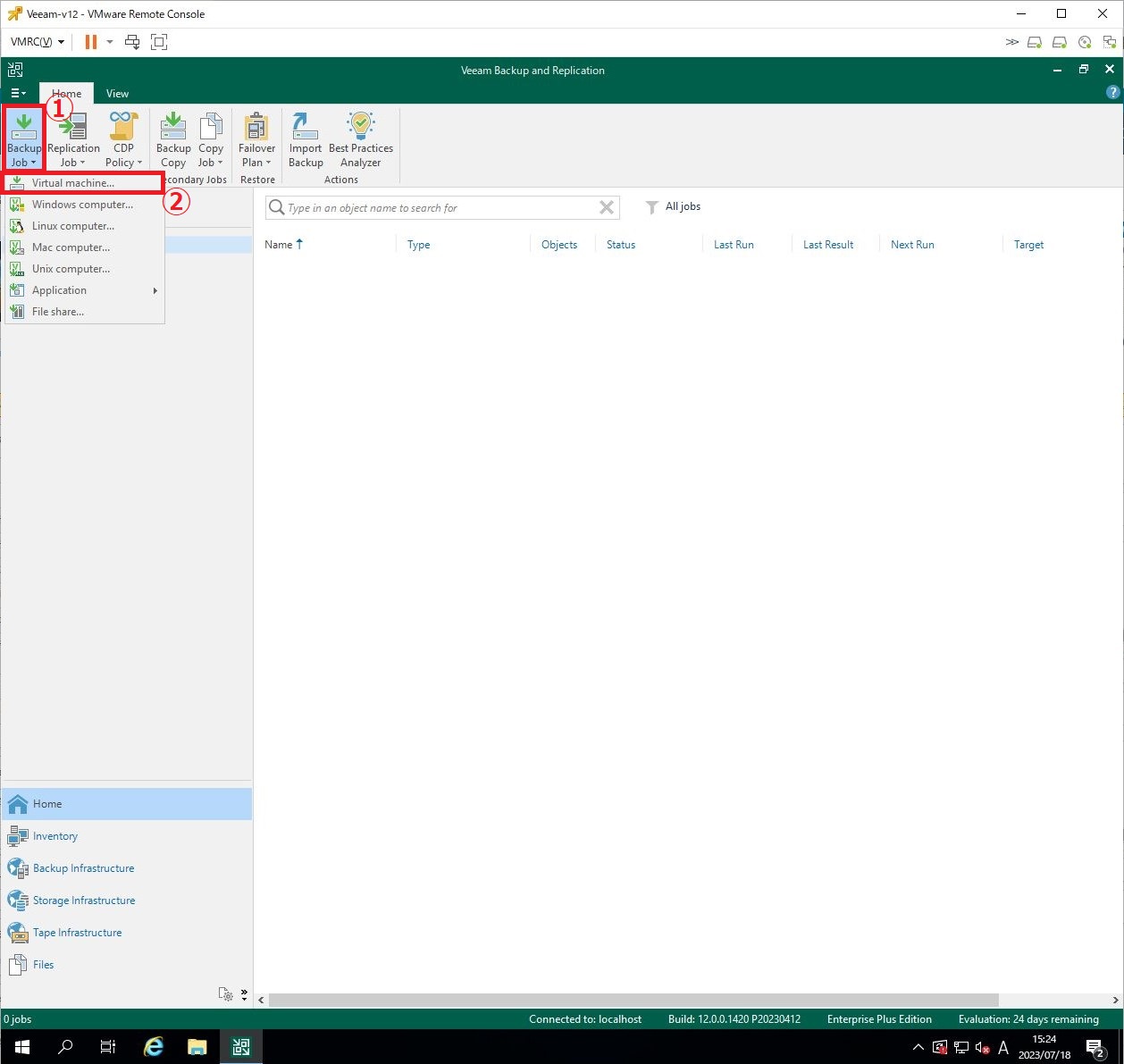This screenshot has height=1064, width=1124.
Task: Click the job search input field
Action: click(x=440, y=208)
